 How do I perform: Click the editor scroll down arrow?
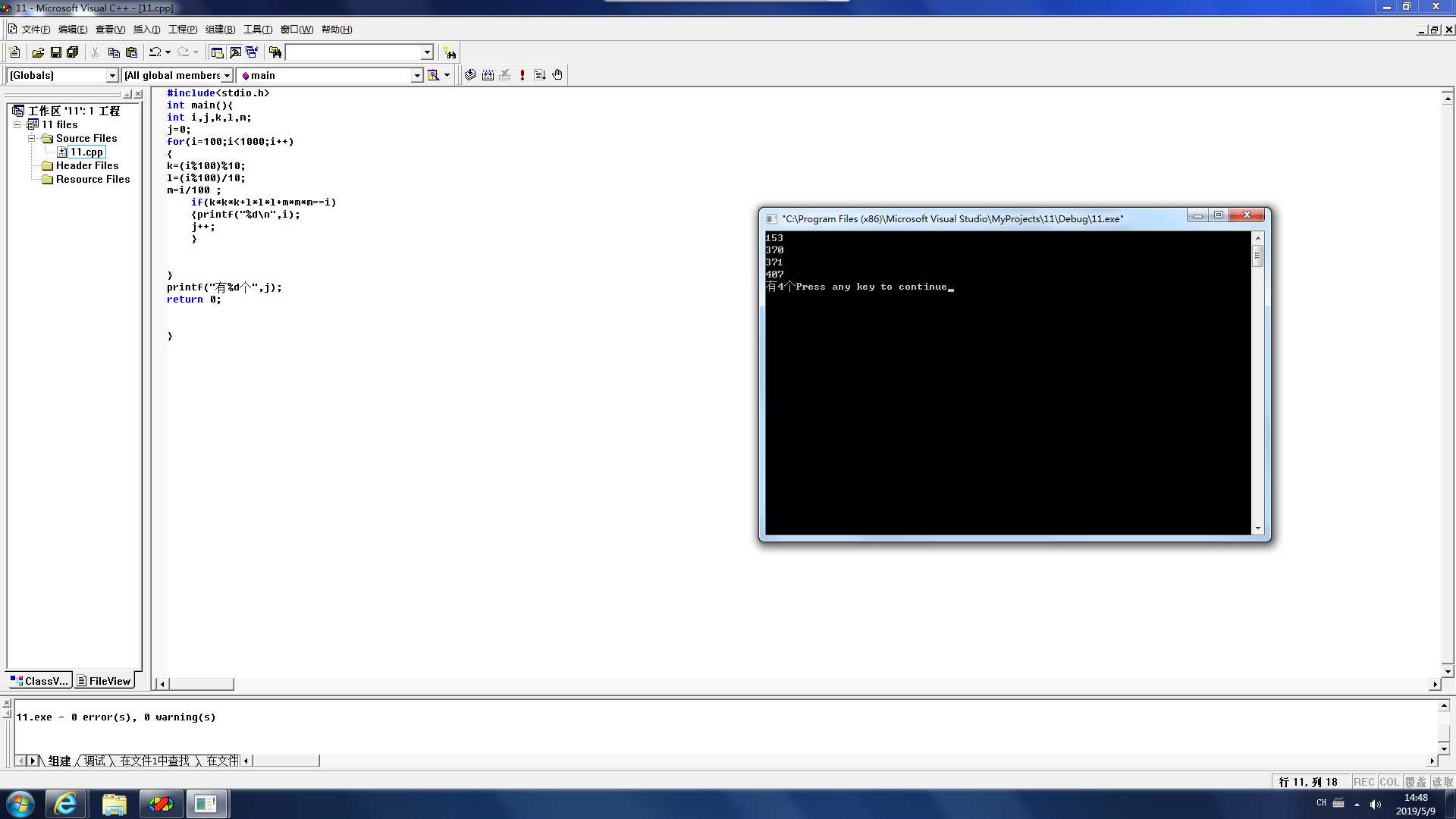(1448, 671)
